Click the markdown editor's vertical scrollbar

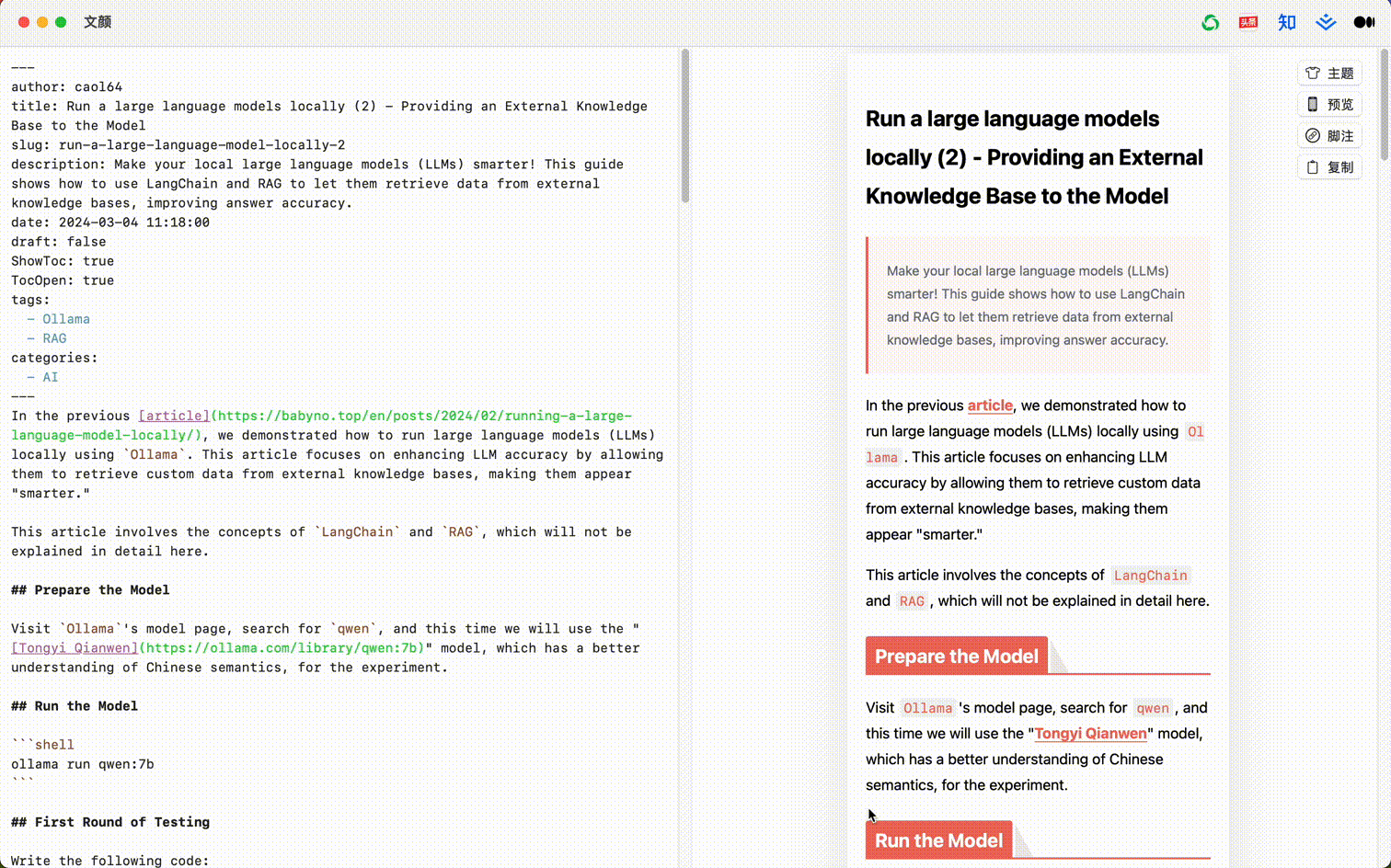[x=684, y=129]
